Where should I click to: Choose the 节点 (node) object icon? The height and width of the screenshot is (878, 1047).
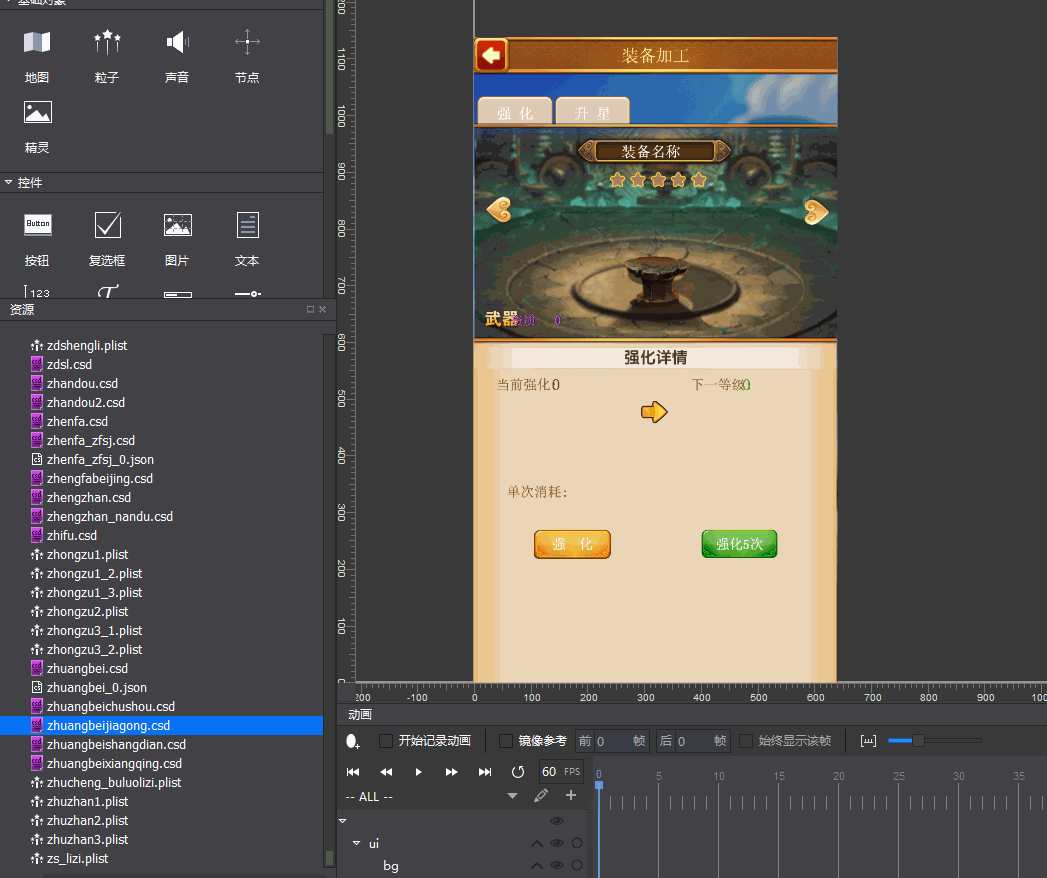click(x=247, y=42)
